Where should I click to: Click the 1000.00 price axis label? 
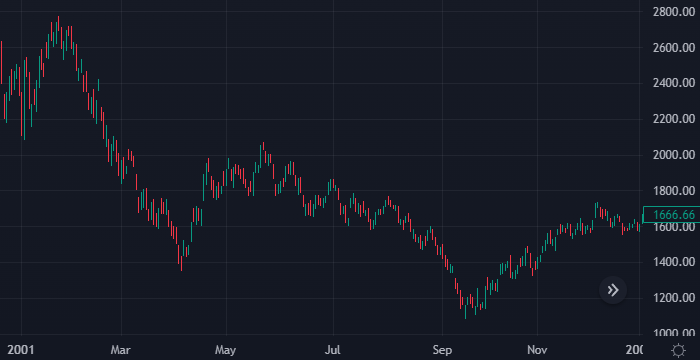(x=674, y=333)
